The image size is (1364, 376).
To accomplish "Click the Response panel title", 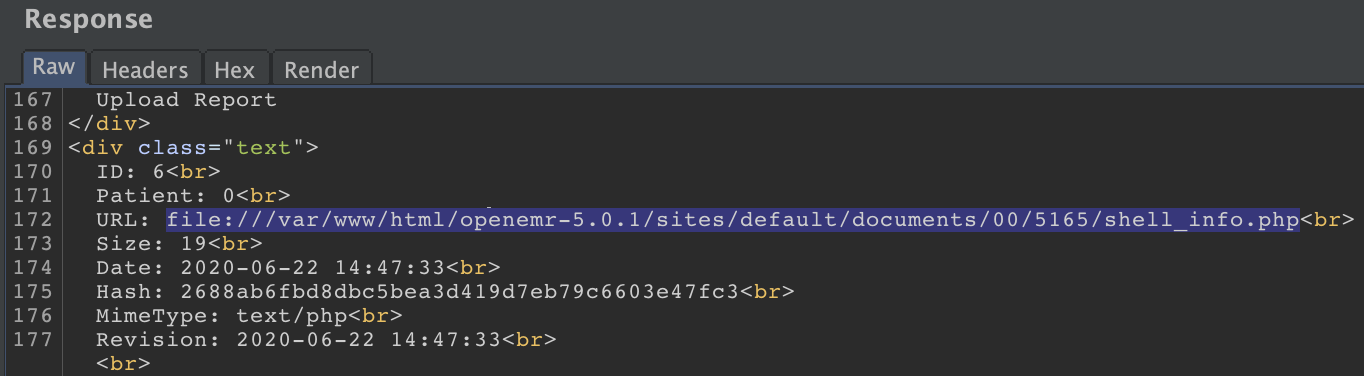I will coord(89,19).
